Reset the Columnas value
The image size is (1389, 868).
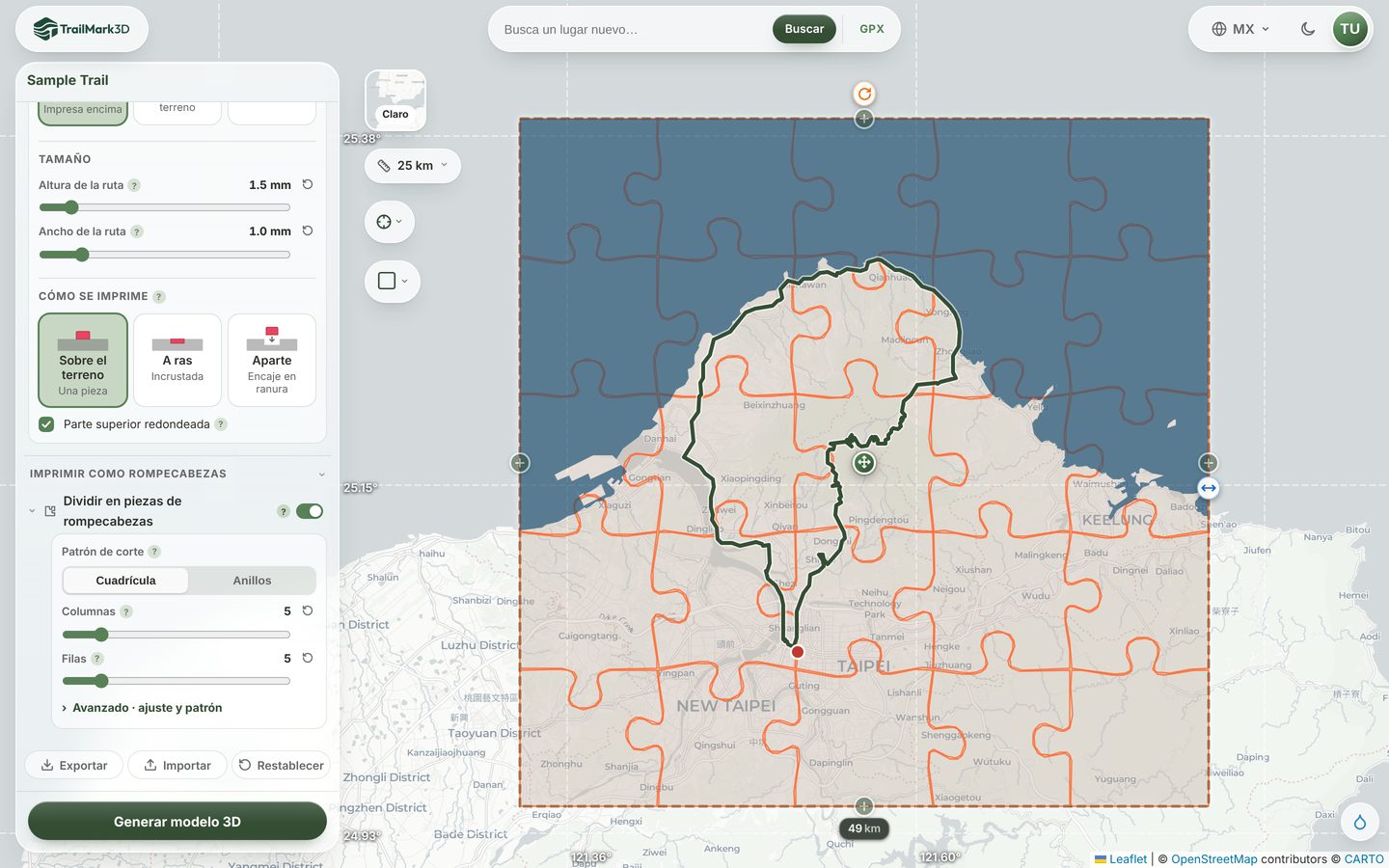coord(308,610)
